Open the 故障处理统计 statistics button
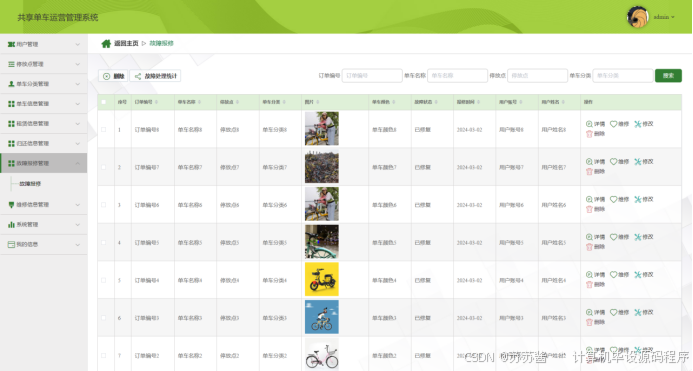The width and height of the screenshot is (693, 371). pos(156,76)
